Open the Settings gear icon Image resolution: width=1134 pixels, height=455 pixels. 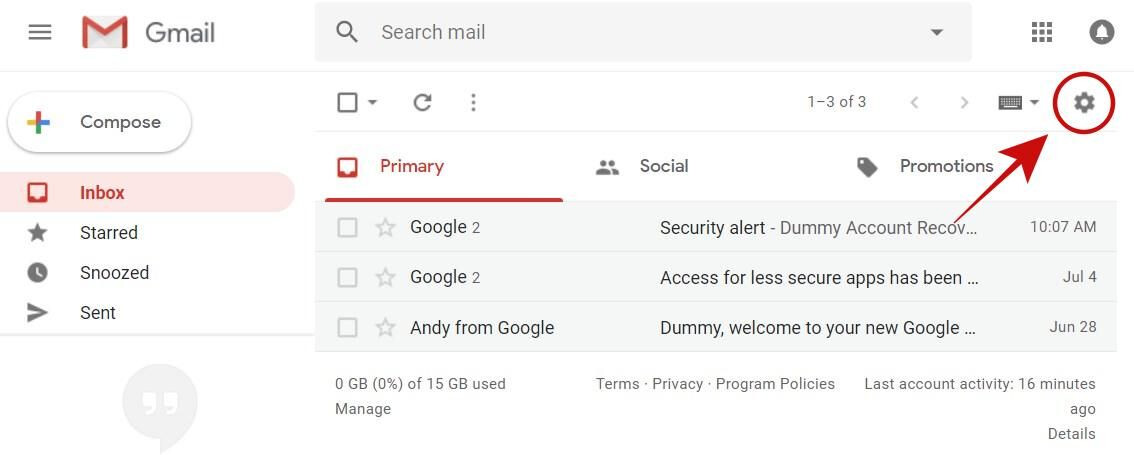(1084, 102)
